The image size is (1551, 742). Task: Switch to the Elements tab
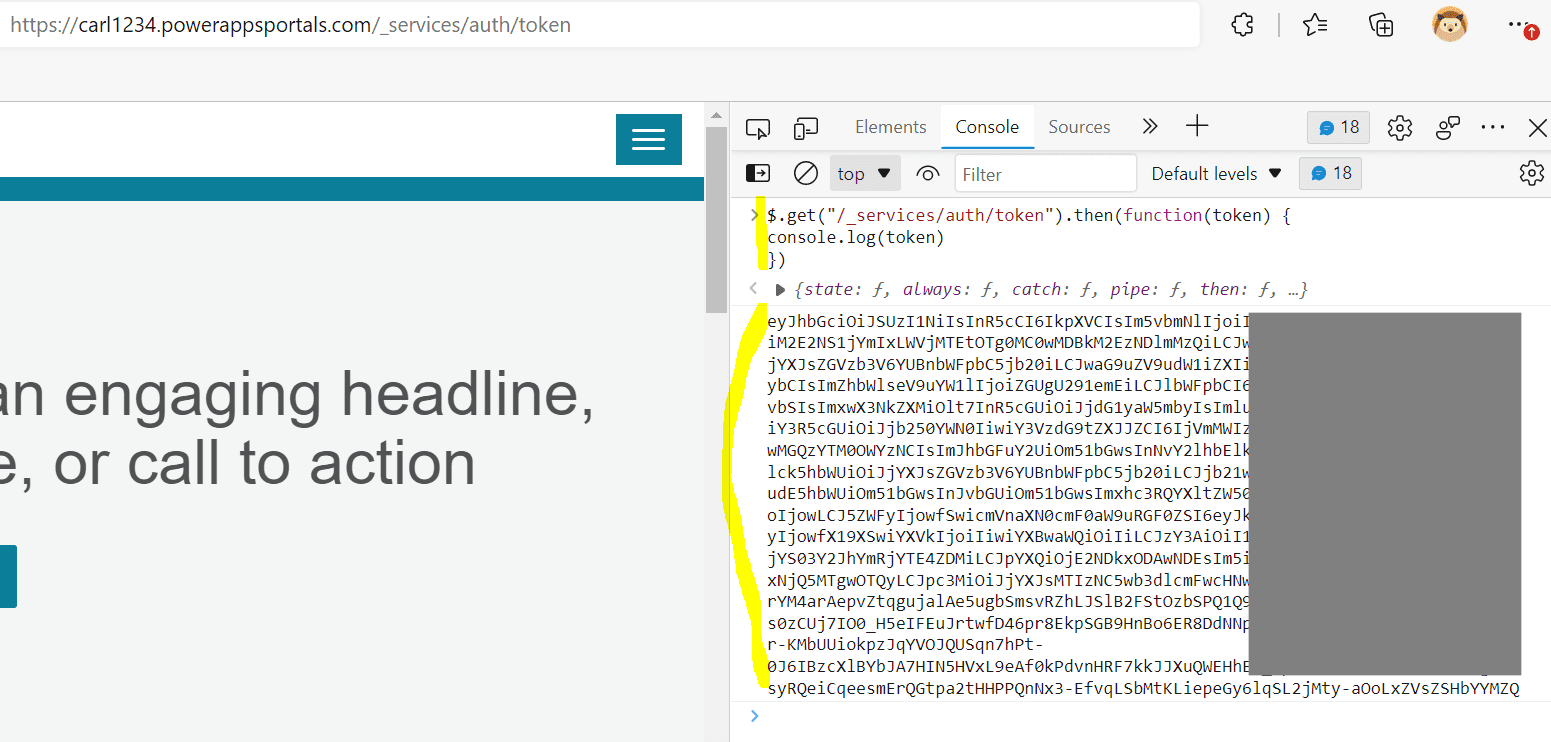click(x=890, y=127)
